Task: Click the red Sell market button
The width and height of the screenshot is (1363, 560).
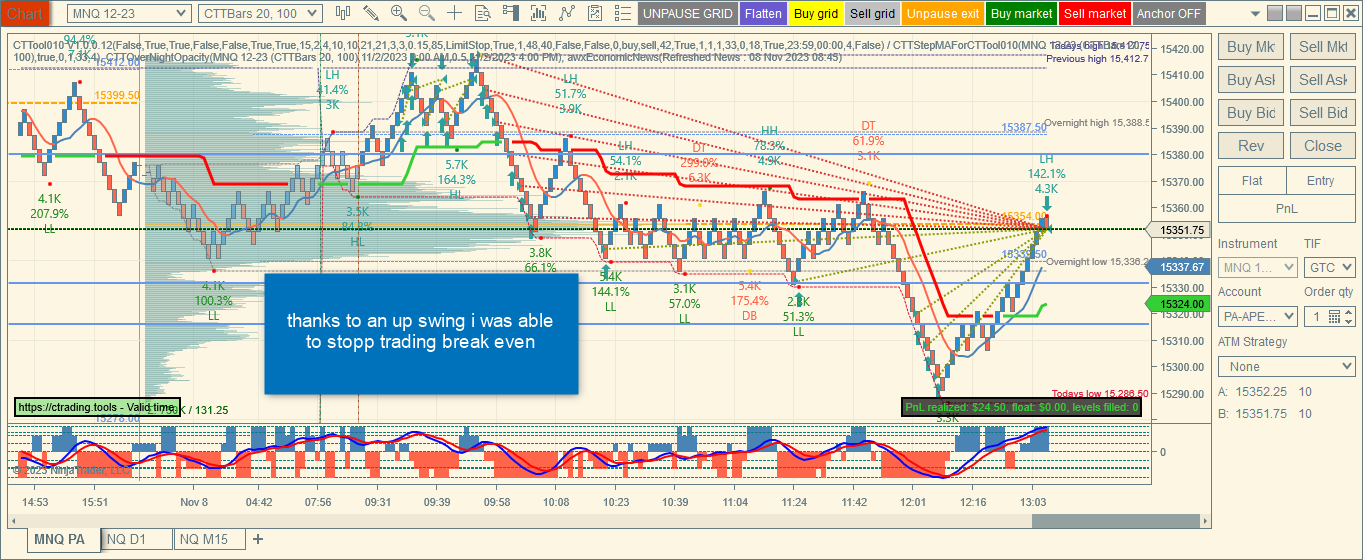Action: tap(1094, 14)
